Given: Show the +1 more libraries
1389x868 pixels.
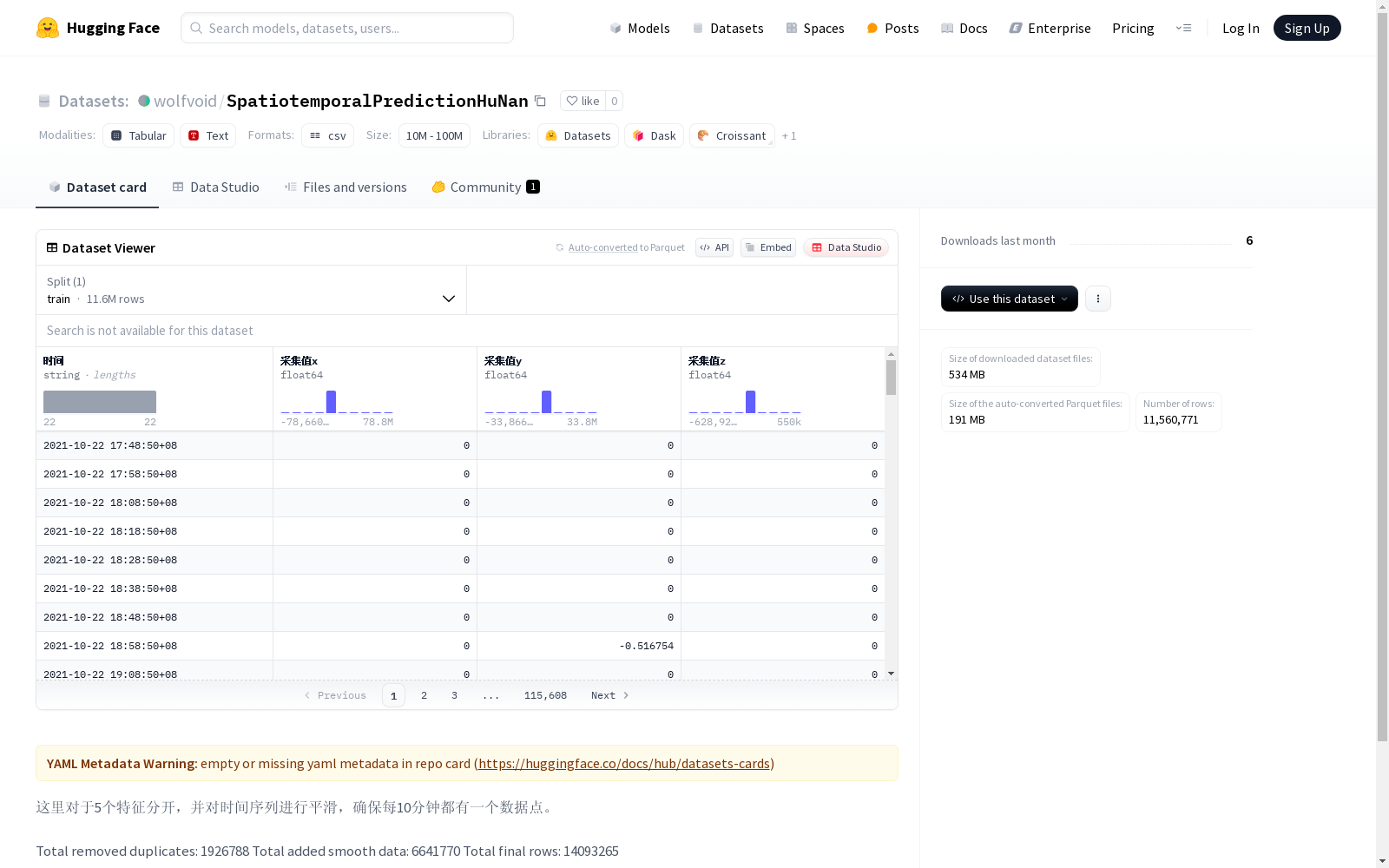Looking at the screenshot, I should (x=789, y=135).
